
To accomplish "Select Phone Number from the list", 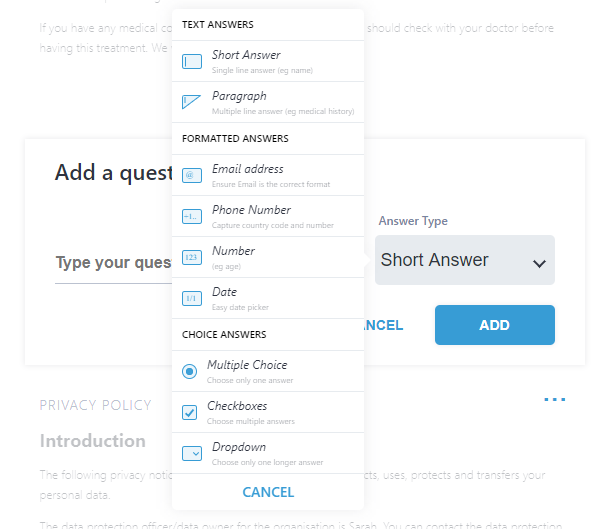I will coord(268,216).
